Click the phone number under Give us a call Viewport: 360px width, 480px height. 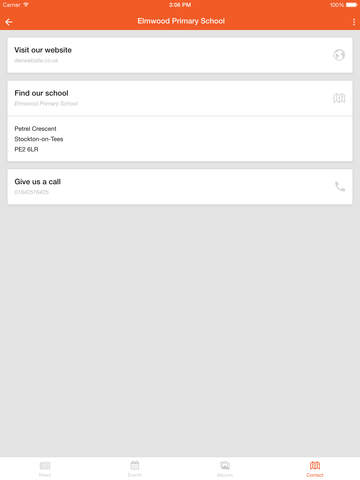[x=31, y=192]
